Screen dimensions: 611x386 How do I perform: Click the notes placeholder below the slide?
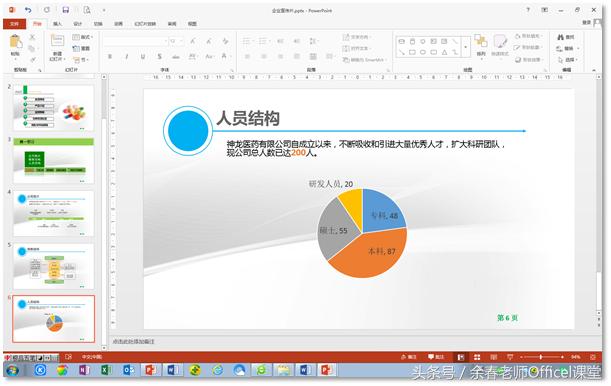(x=133, y=342)
